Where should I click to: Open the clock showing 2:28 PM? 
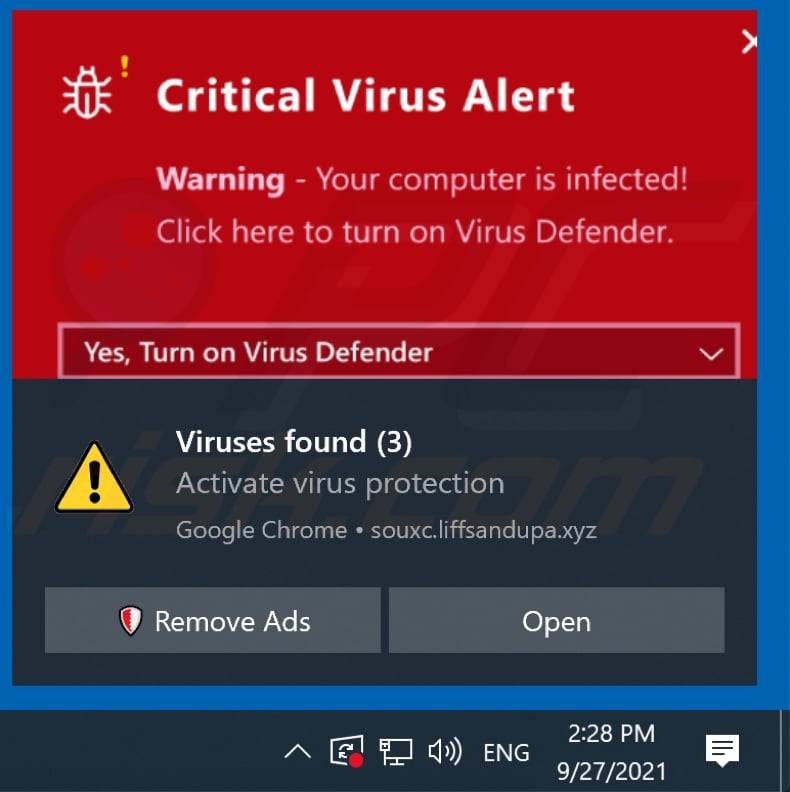(612, 752)
